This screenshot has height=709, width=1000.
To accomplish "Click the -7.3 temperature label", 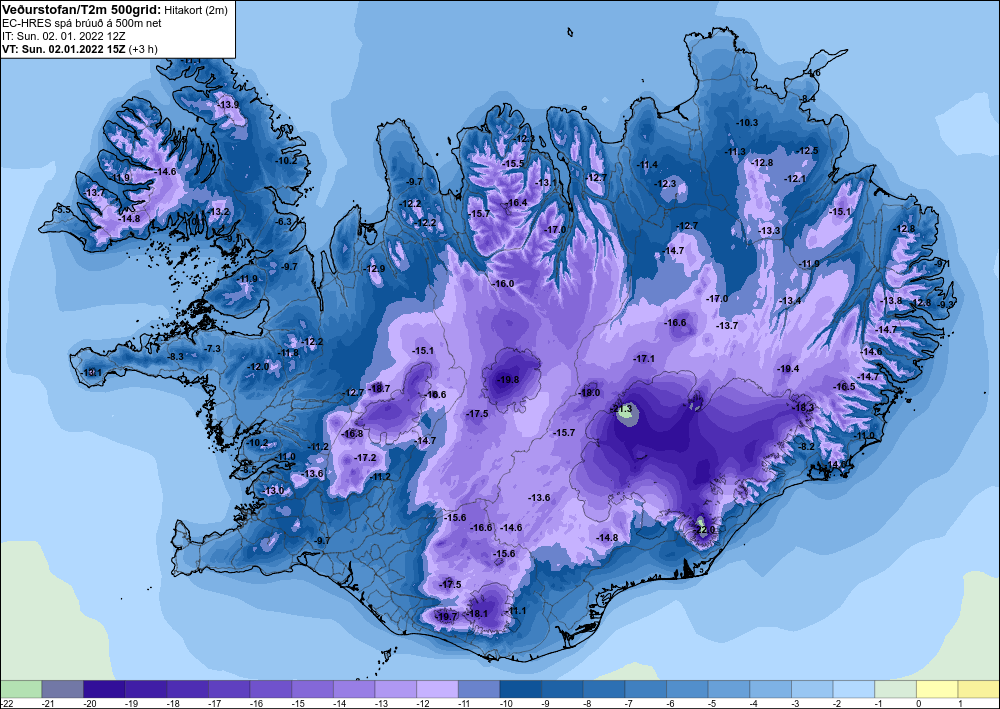I will (212, 349).
